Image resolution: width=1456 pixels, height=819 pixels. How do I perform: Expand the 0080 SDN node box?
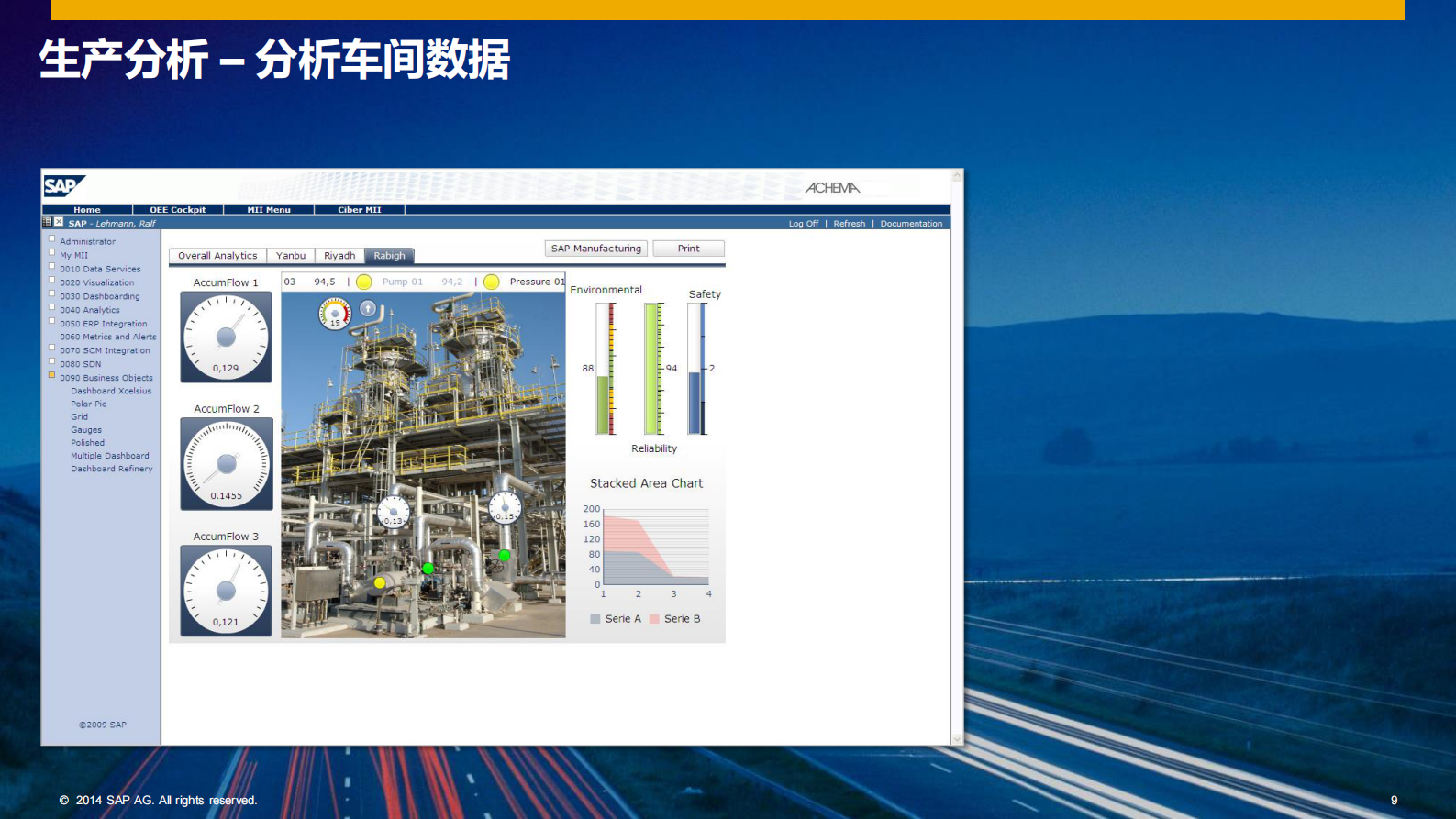coord(52,361)
